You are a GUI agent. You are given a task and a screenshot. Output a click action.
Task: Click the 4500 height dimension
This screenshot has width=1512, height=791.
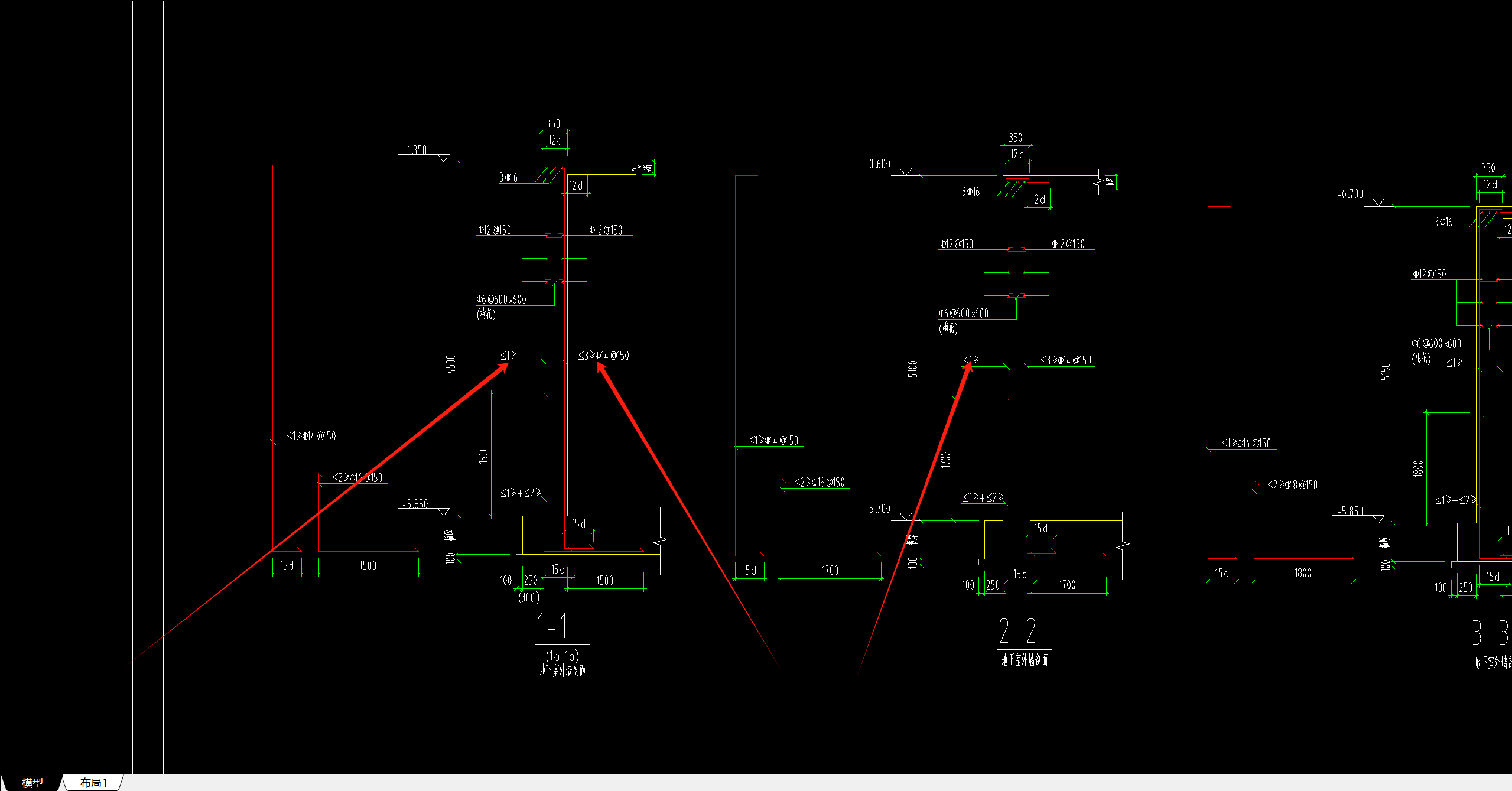[x=451, y=364]
